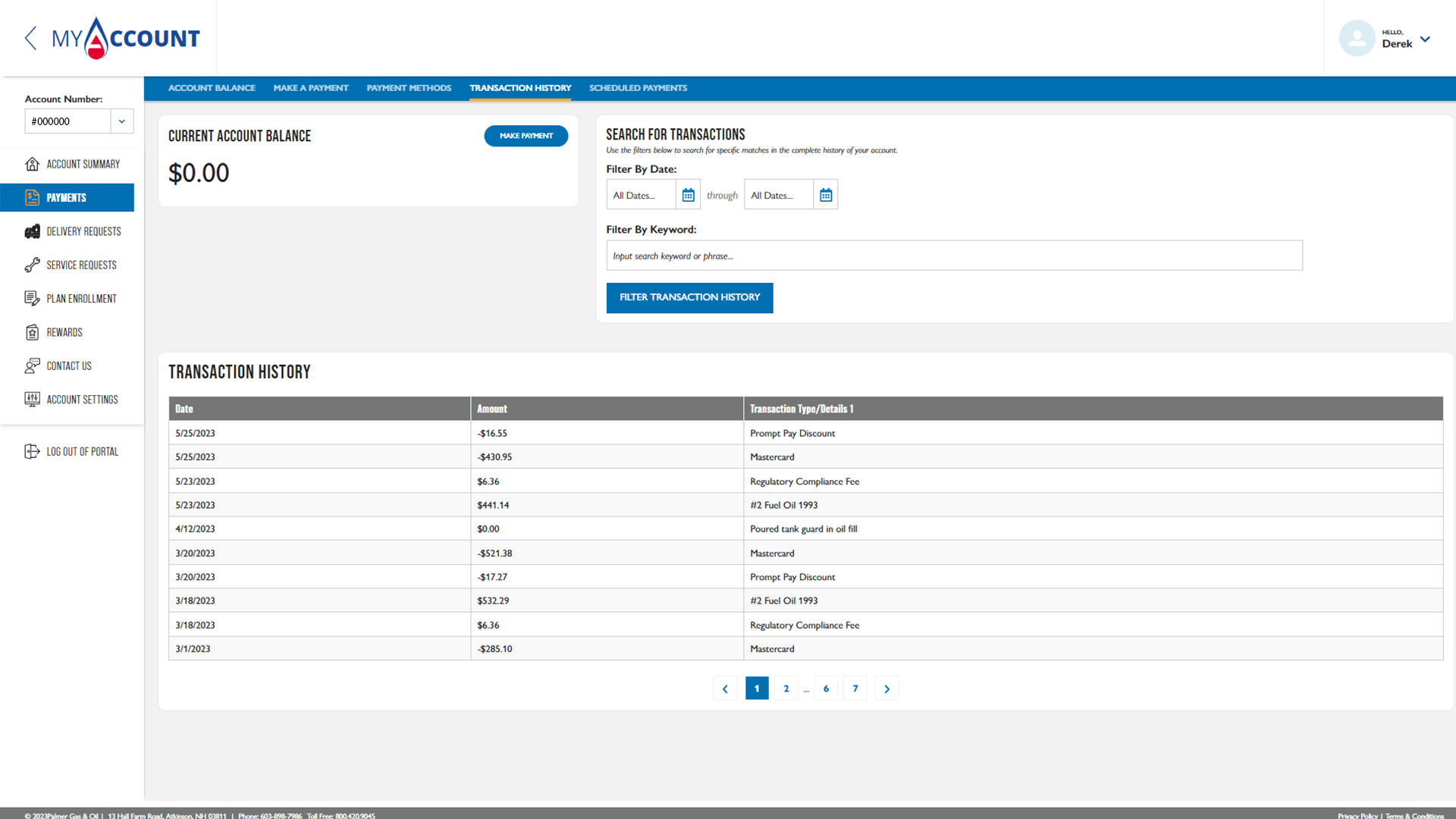Click the Filter Transaction History button
1456x819 pixels.
click(x=689, y=297)
